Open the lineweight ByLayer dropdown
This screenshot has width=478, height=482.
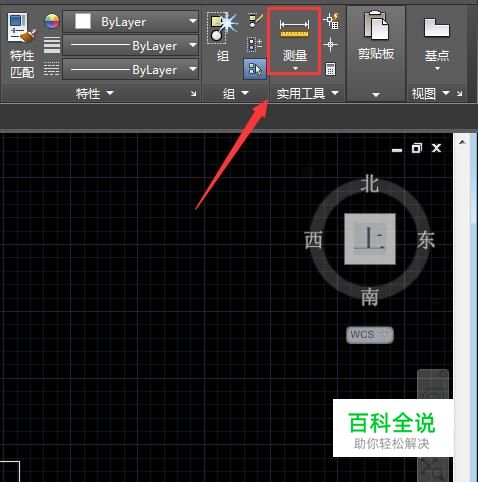[130, 45]
